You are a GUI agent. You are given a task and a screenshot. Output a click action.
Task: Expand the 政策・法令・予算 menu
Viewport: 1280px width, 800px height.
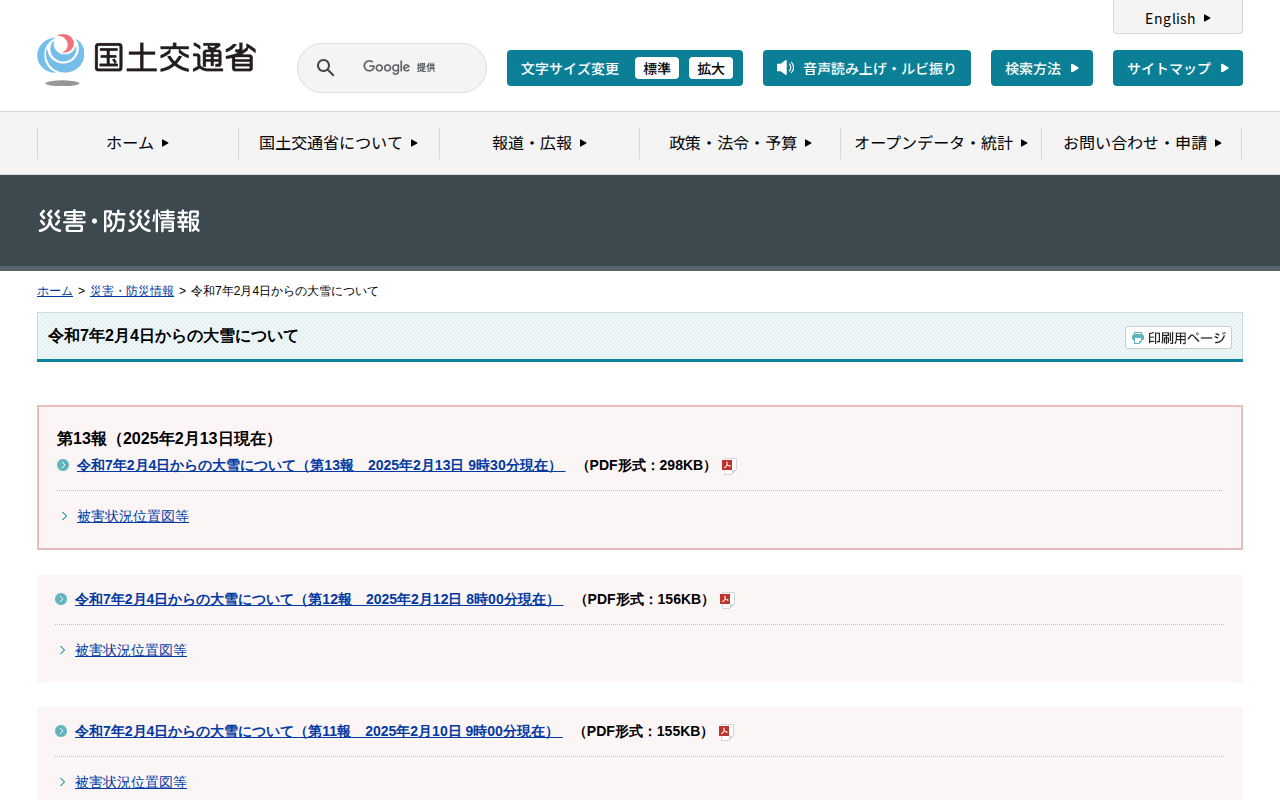pos(740,143)
